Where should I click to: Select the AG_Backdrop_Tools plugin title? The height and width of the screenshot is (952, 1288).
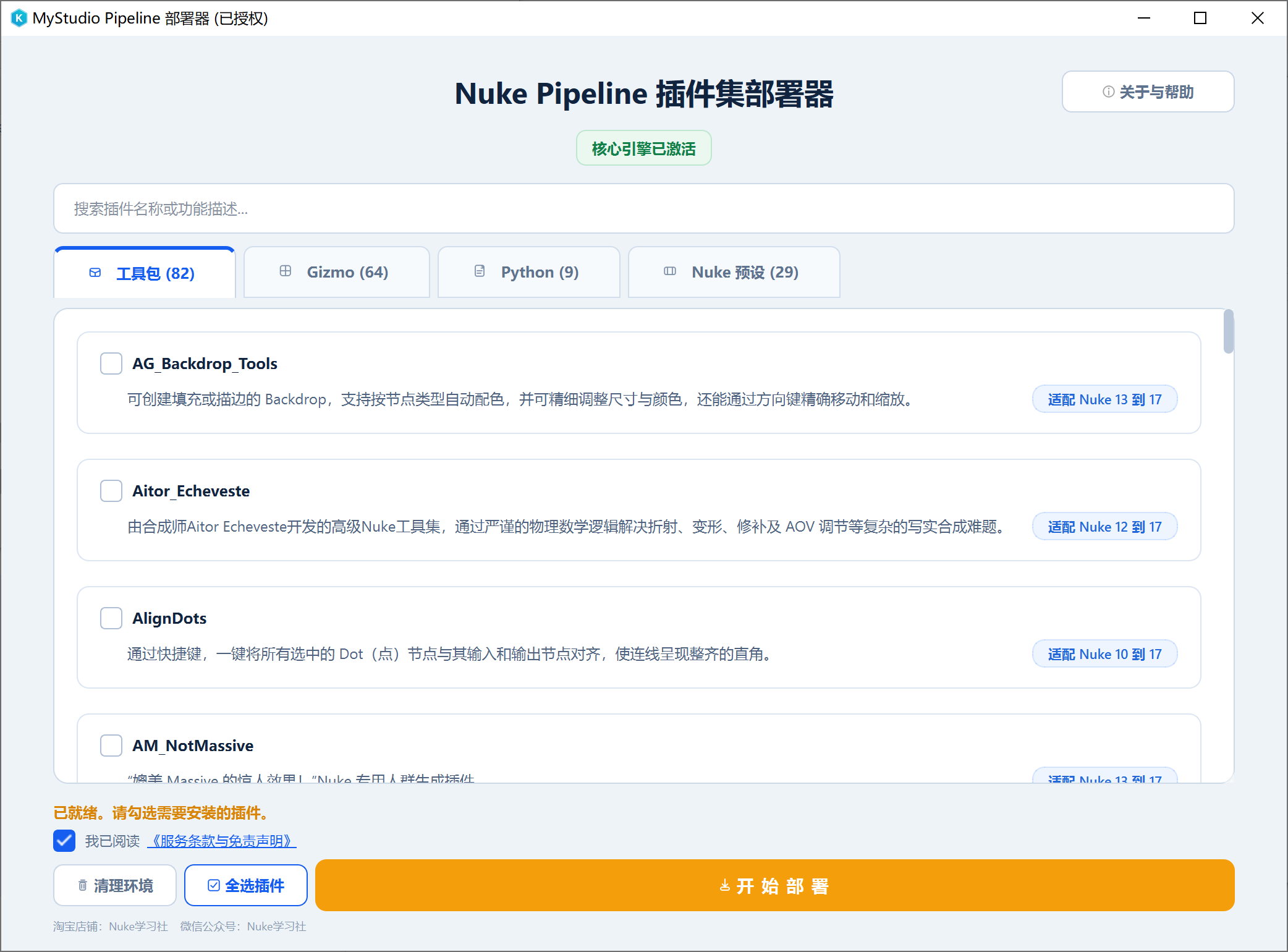205,363
